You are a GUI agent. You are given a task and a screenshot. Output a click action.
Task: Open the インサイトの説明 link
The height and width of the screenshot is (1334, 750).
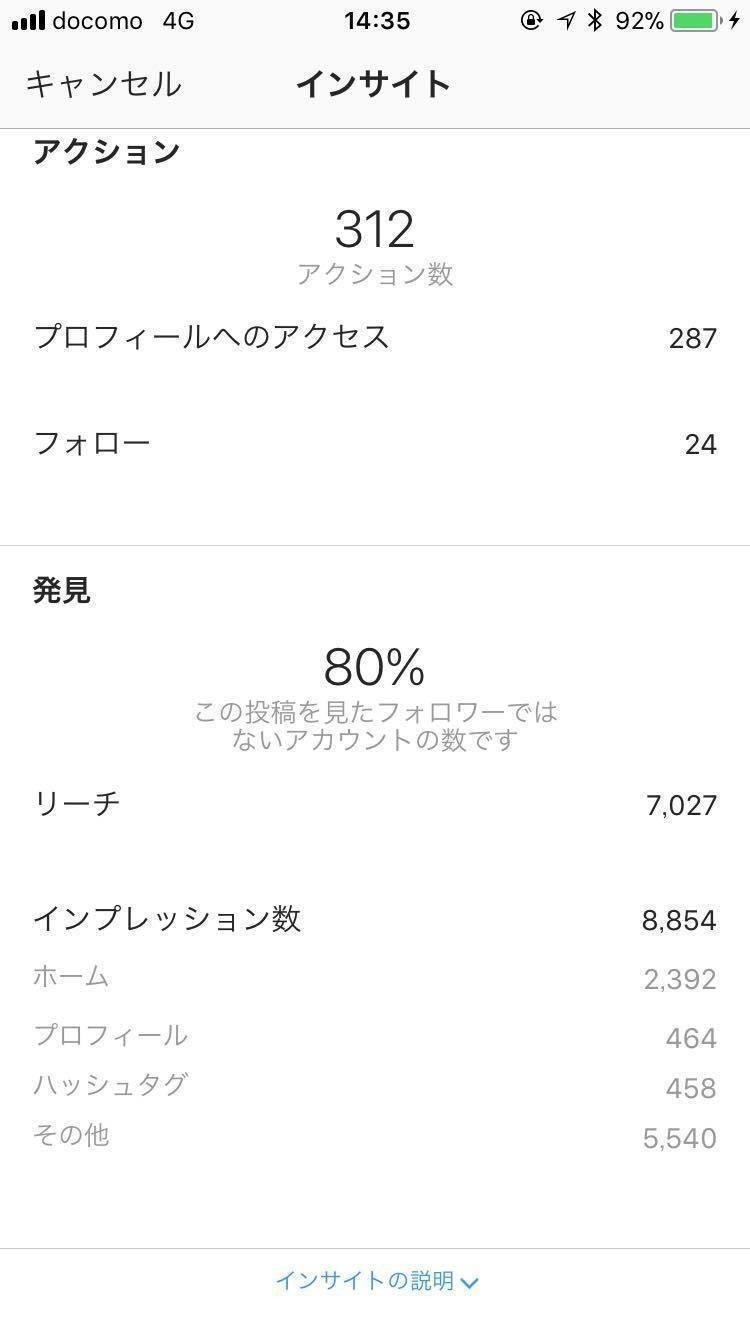click(365, 1281)
